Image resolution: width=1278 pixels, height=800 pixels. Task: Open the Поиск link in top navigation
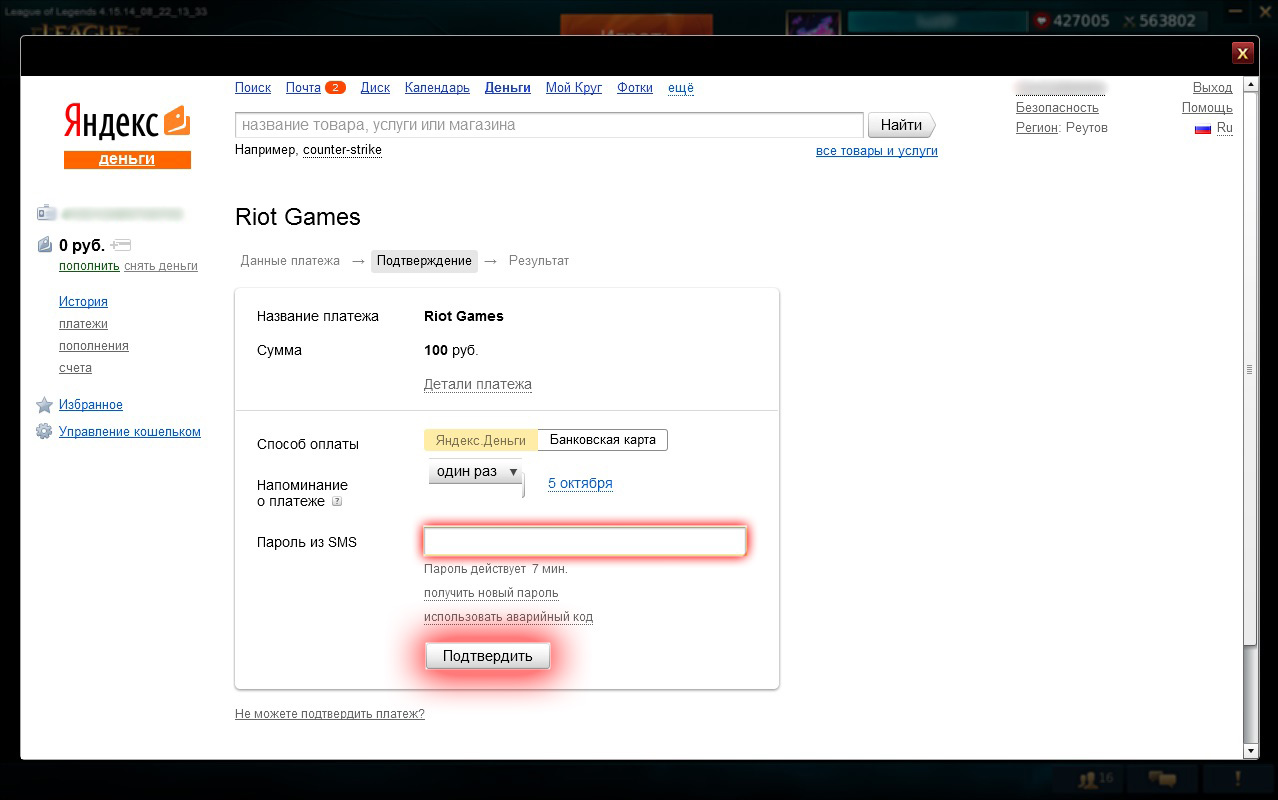[x=253, y=88]
